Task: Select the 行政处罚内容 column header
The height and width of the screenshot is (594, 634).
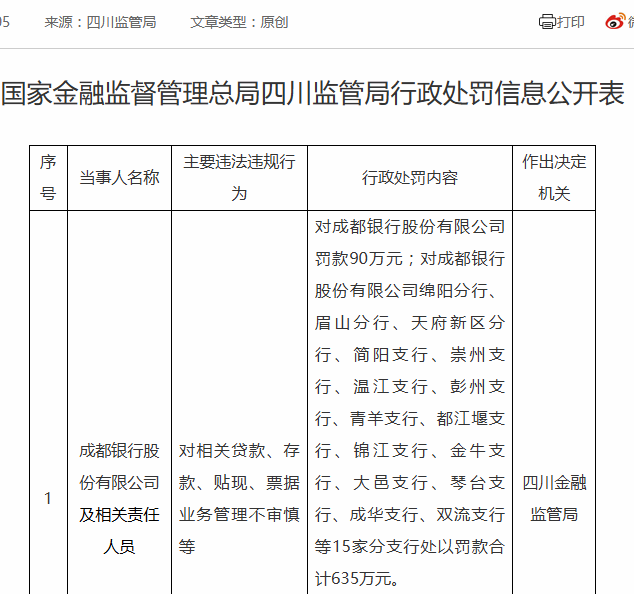Action: click(410, 178)
